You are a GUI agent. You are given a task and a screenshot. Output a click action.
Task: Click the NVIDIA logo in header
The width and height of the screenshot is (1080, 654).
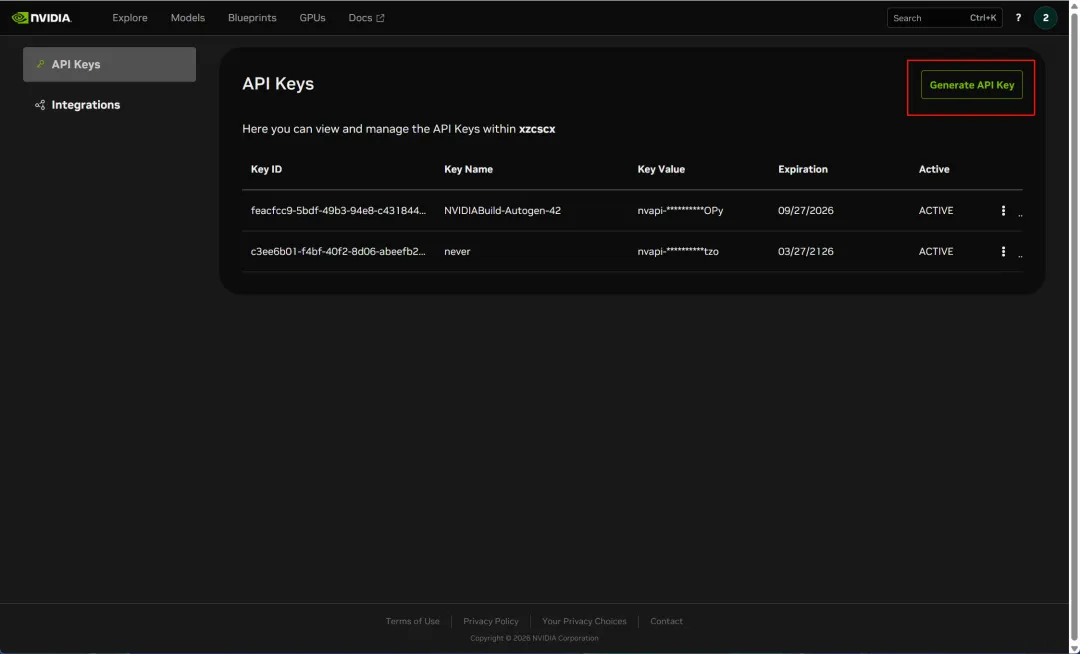(x=42, y=18)
